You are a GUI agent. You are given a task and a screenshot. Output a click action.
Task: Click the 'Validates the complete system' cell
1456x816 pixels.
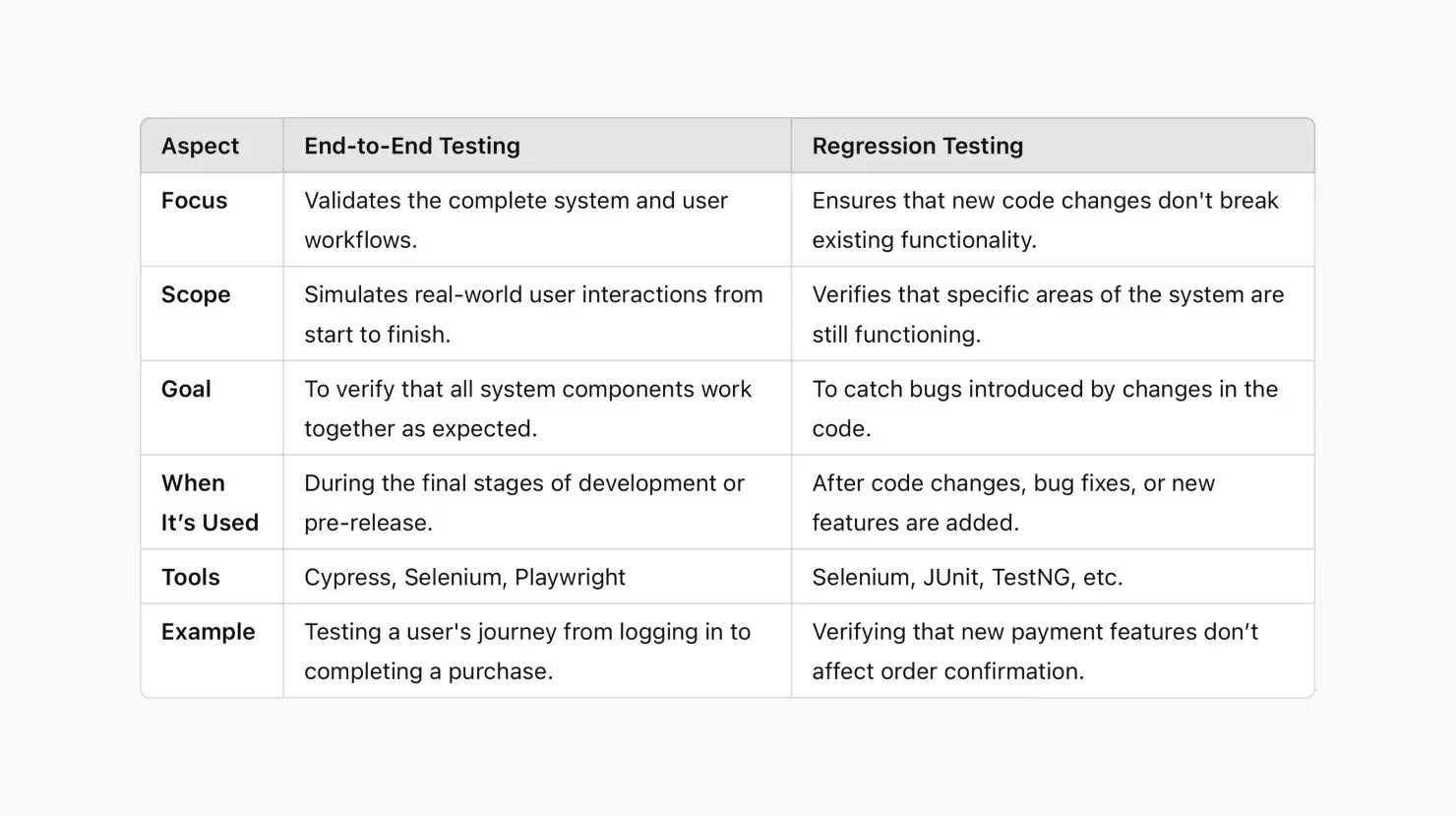click(x=516, y=220)
